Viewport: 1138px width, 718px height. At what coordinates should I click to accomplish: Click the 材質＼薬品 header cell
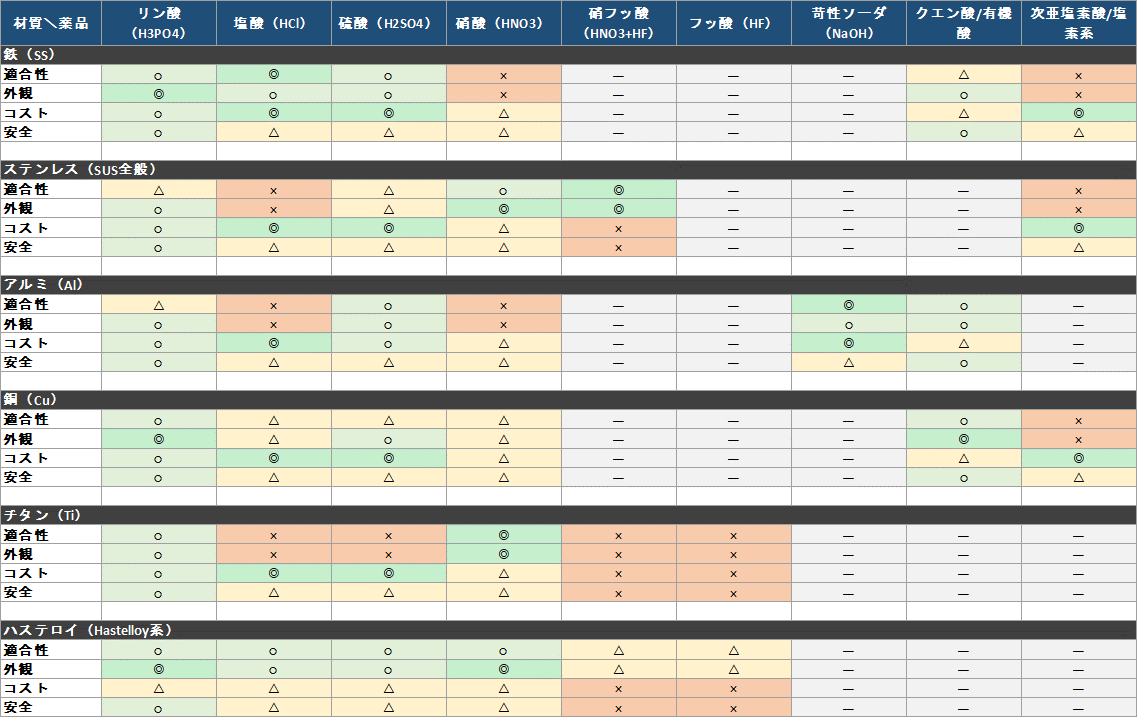[x=50, y=23]
